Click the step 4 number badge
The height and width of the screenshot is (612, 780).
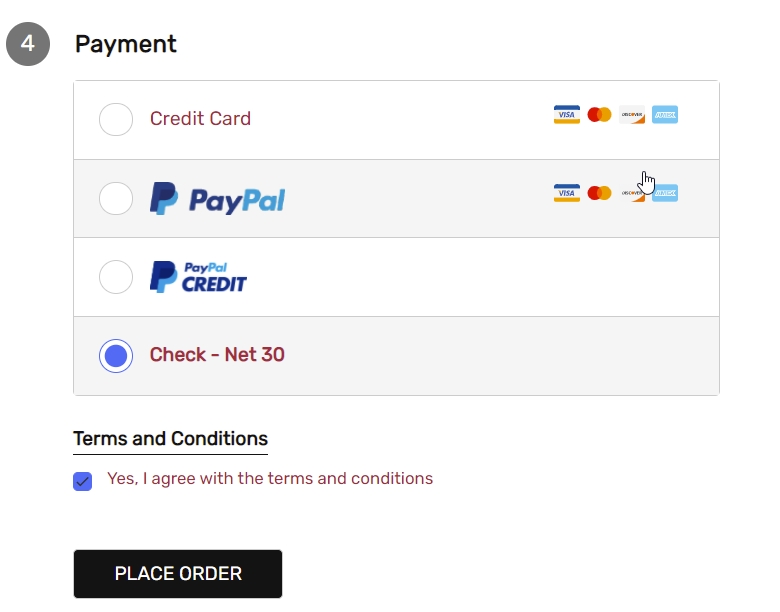[28, 44]
